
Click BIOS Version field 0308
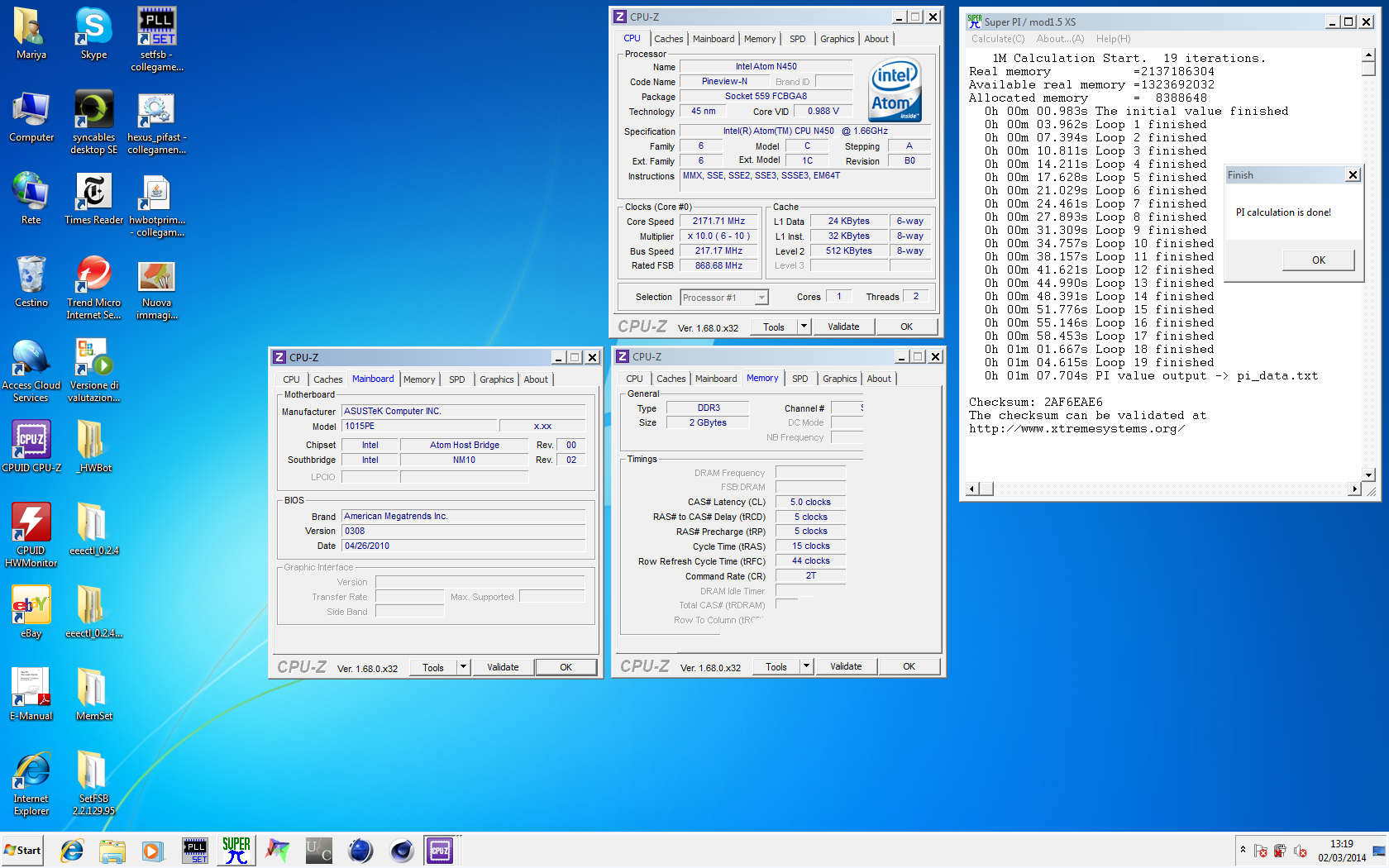point(463,531)
